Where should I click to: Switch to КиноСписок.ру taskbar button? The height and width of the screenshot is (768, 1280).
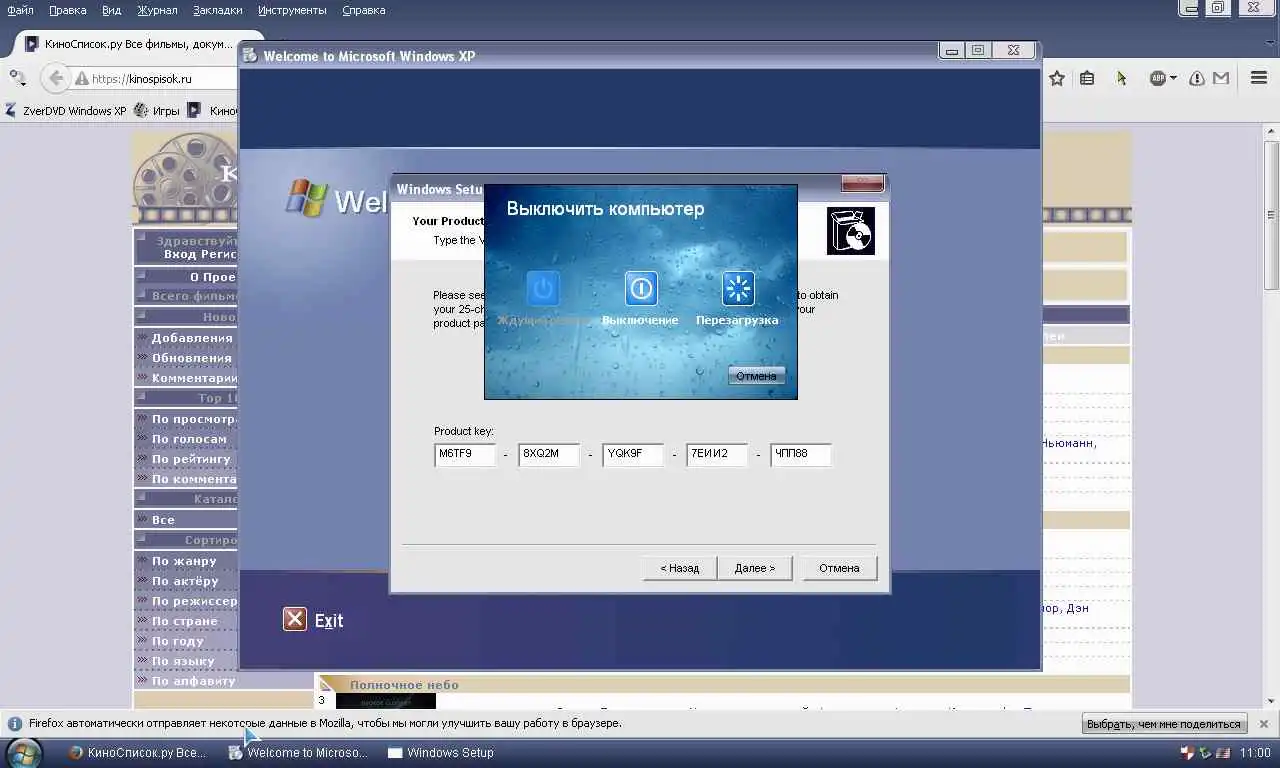[x=137, y=753]
